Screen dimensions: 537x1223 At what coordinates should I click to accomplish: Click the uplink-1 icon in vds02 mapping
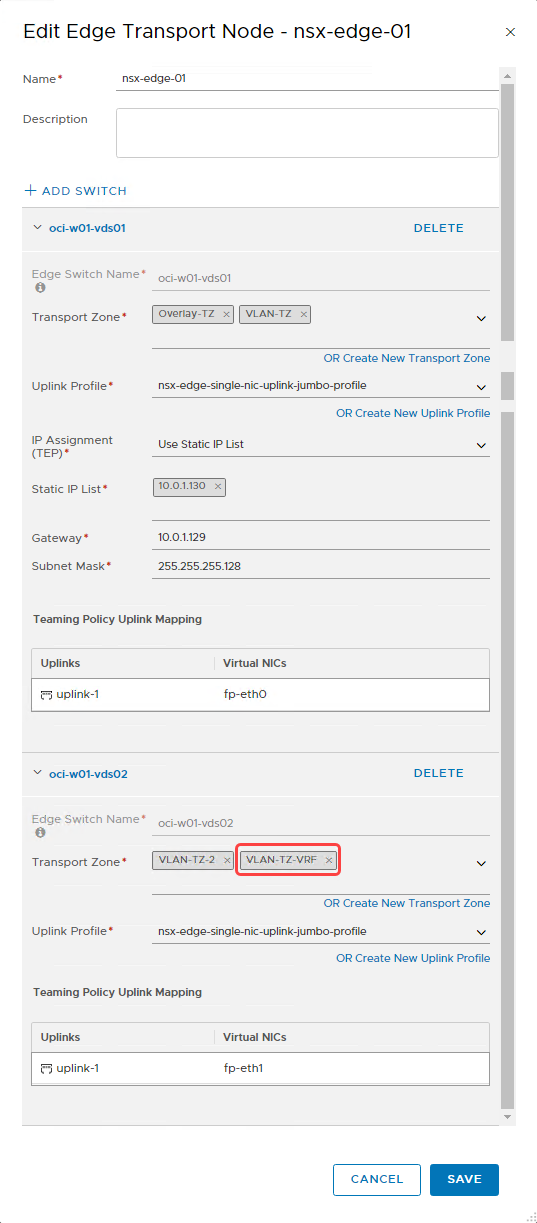[x=46, y=1068]
